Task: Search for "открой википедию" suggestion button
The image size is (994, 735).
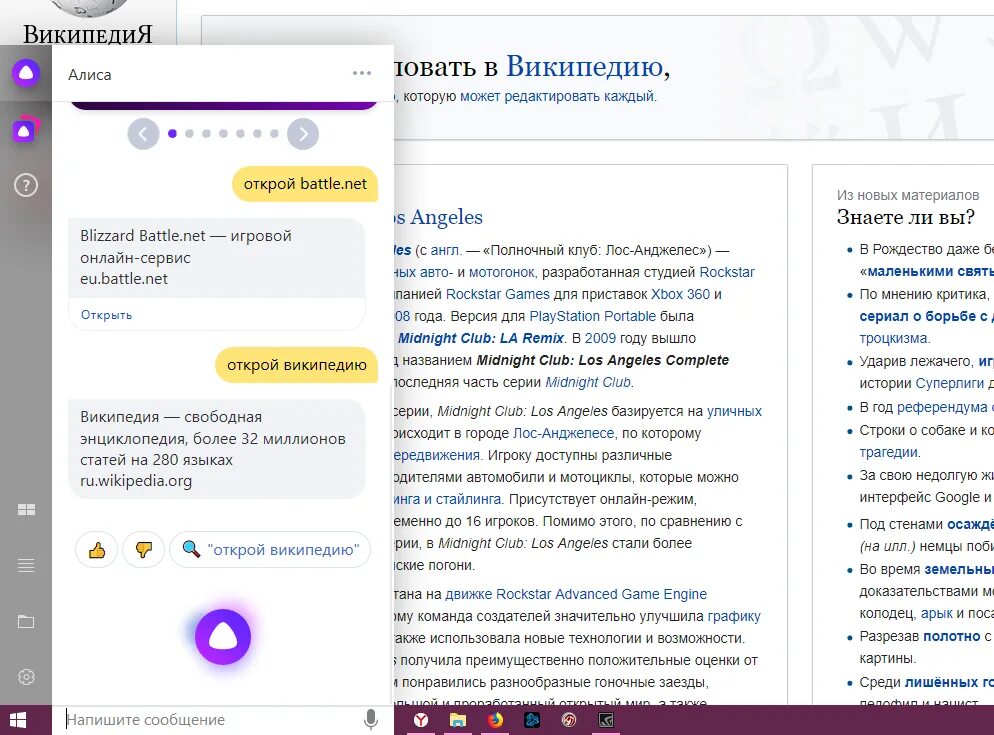Action: [271, 550]
